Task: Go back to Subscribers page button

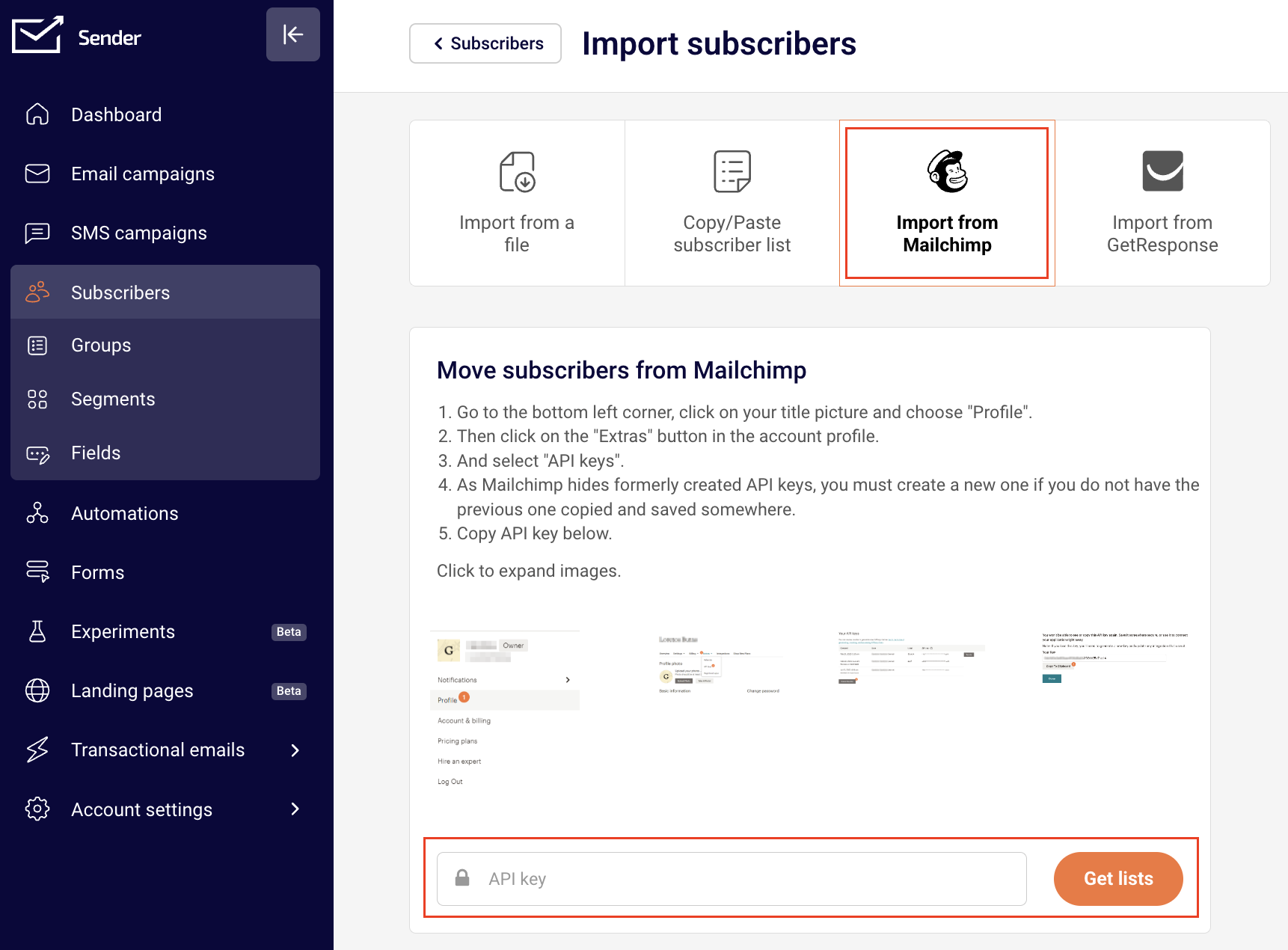Action: click(485, 43)
